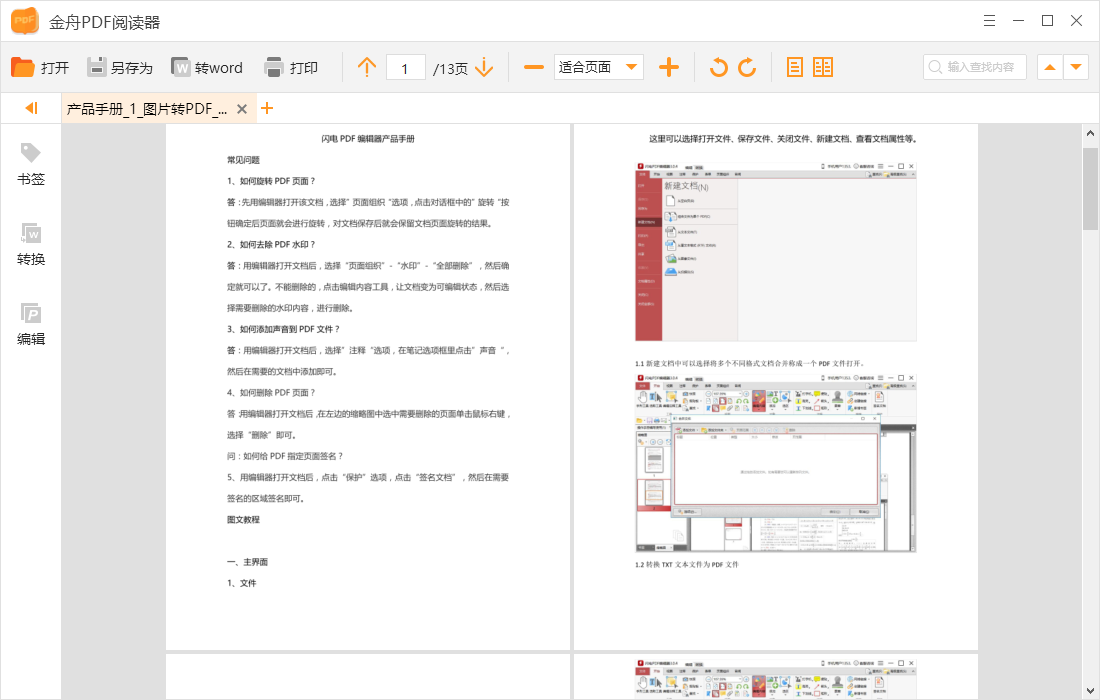Click the heading 闪电 PDF 编辑器产品手册
1100x700 pixels.
coord(368,139)
